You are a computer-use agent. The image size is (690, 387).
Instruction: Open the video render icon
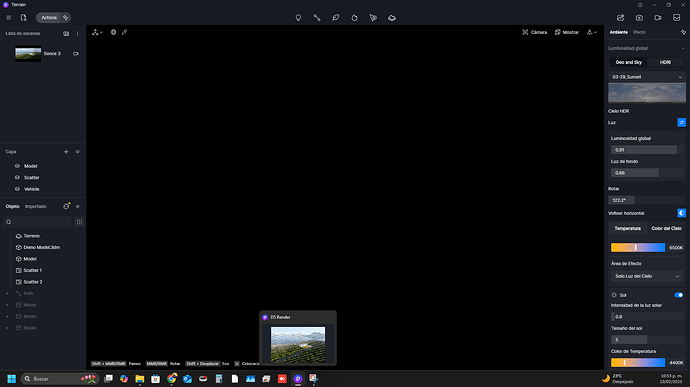tap(658, 18)
